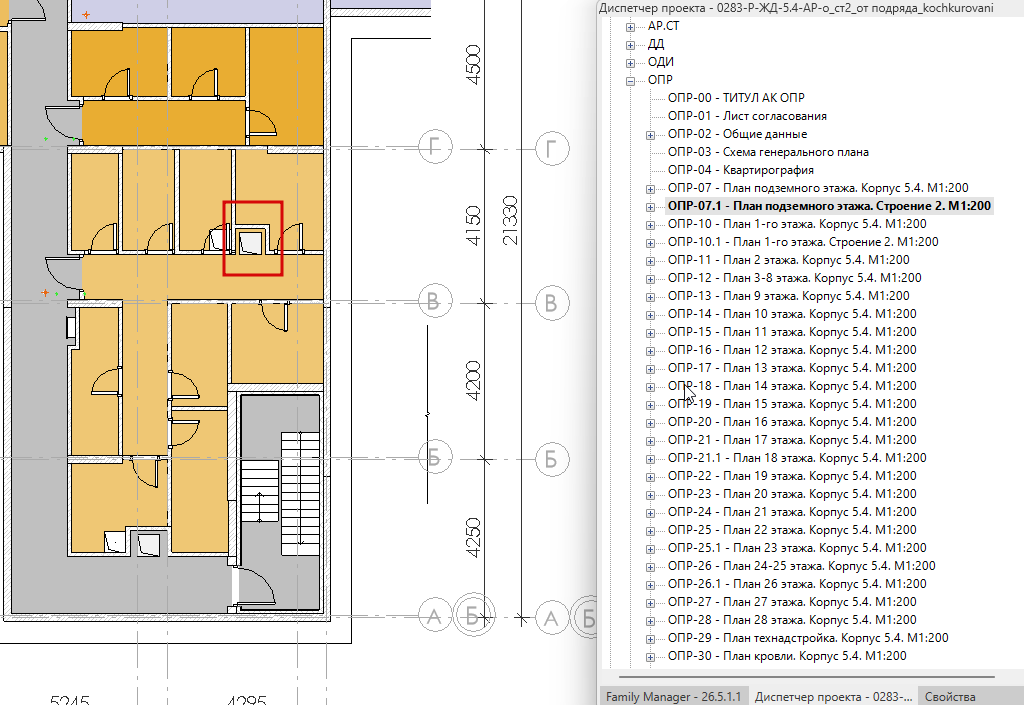Click the grid bubble Г on the drawing

tap(435, 148)
